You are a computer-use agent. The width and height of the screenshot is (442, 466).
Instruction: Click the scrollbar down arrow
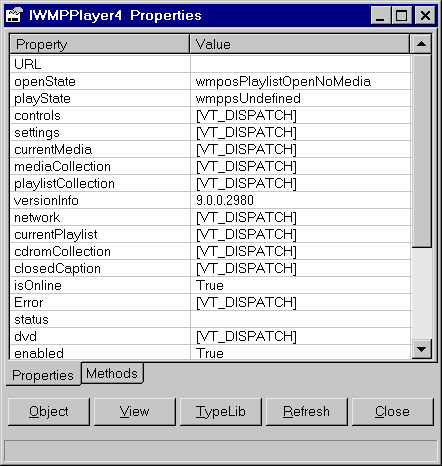(421, 349)
